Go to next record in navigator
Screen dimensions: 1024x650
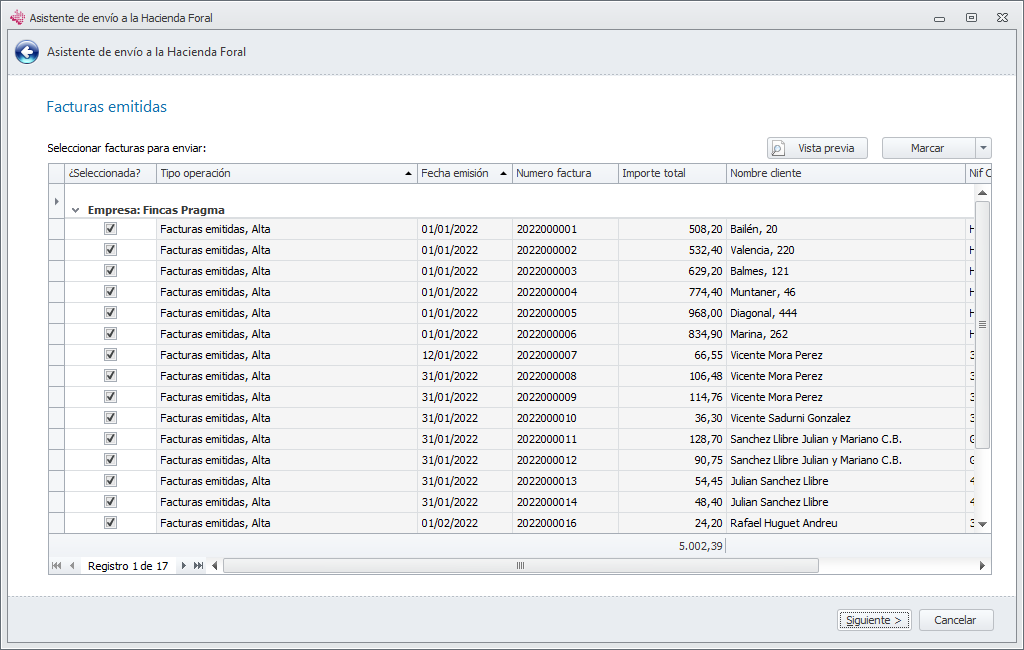(184, 566)
